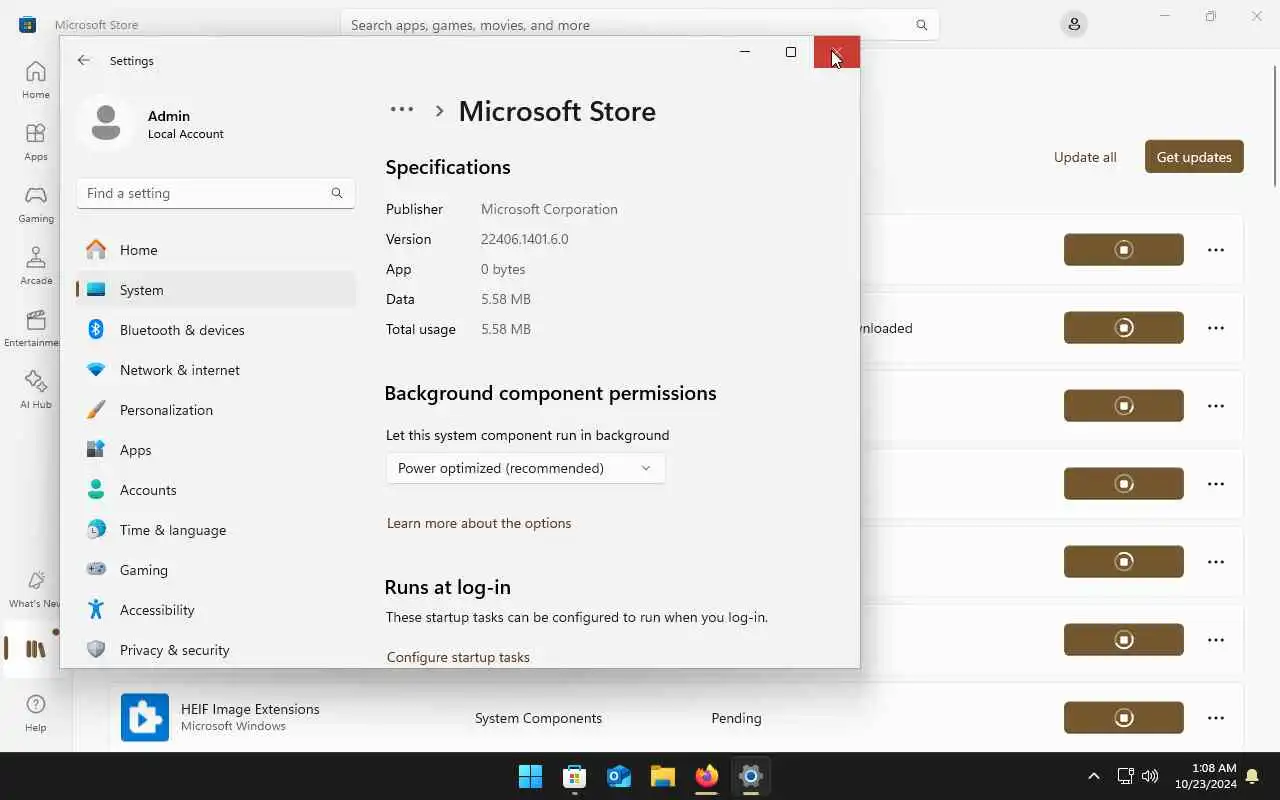The image size is (1280, 800).
Task: Click the Store search magnifier icon
Action: pyautogui.click(x=921, y=25)
